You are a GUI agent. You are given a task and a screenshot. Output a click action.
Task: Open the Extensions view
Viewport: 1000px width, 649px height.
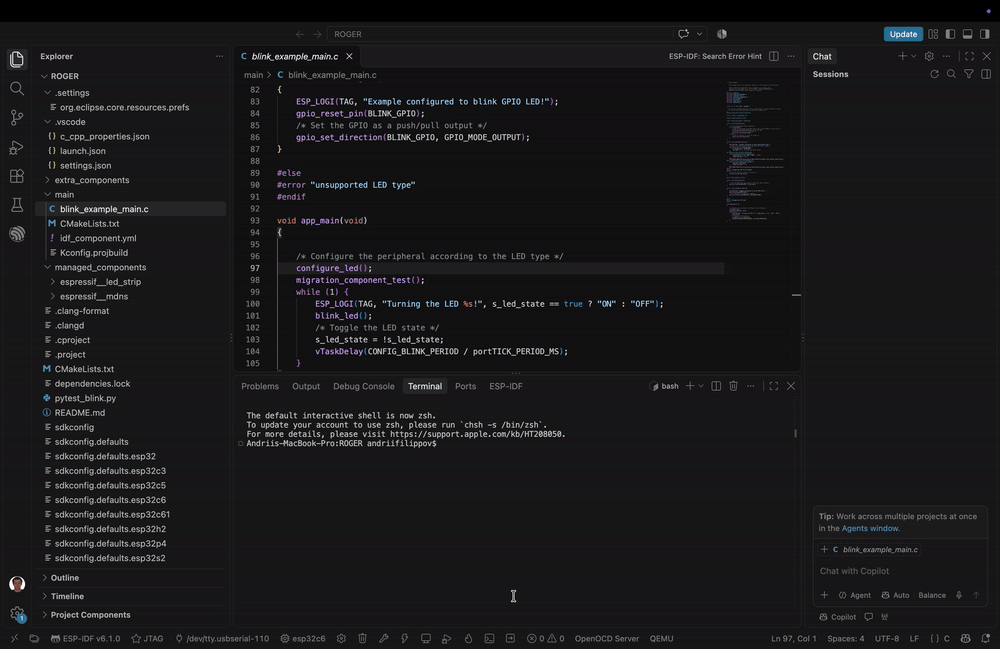point(17,176)
